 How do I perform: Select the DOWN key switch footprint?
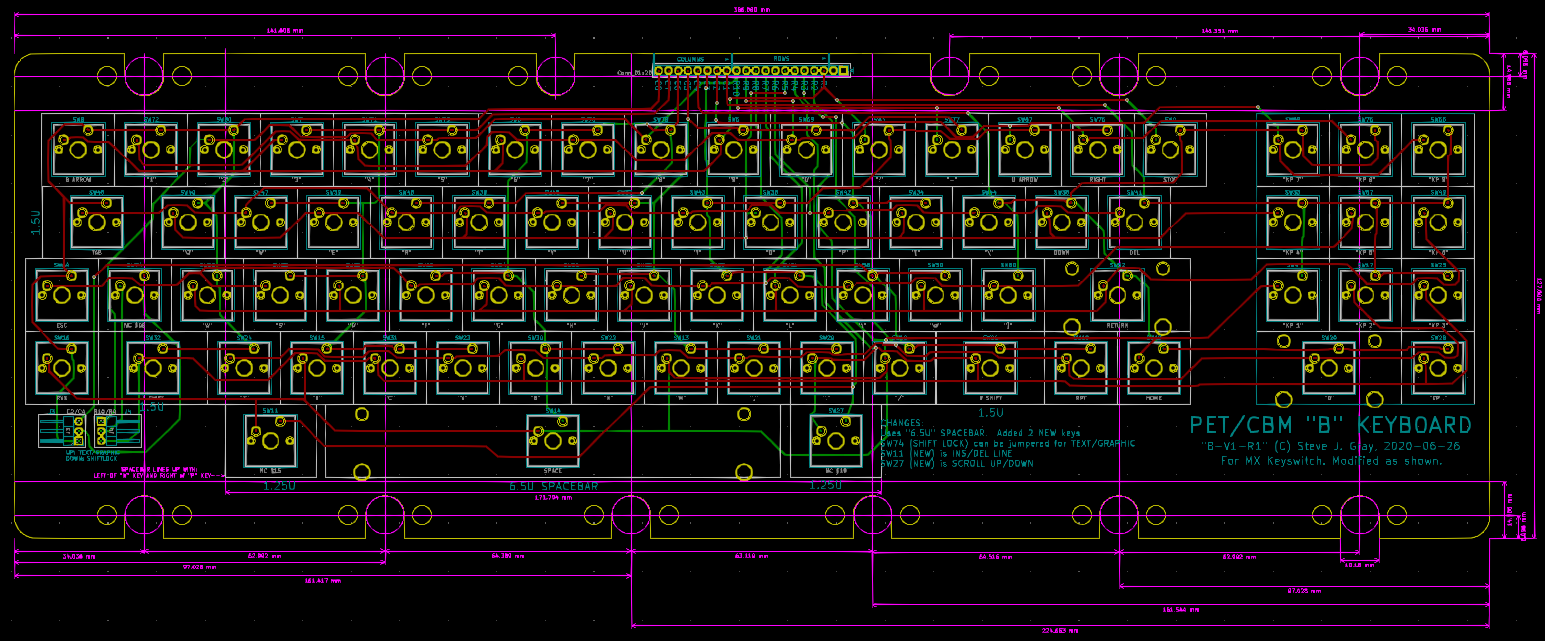(x=1061, y=221)
